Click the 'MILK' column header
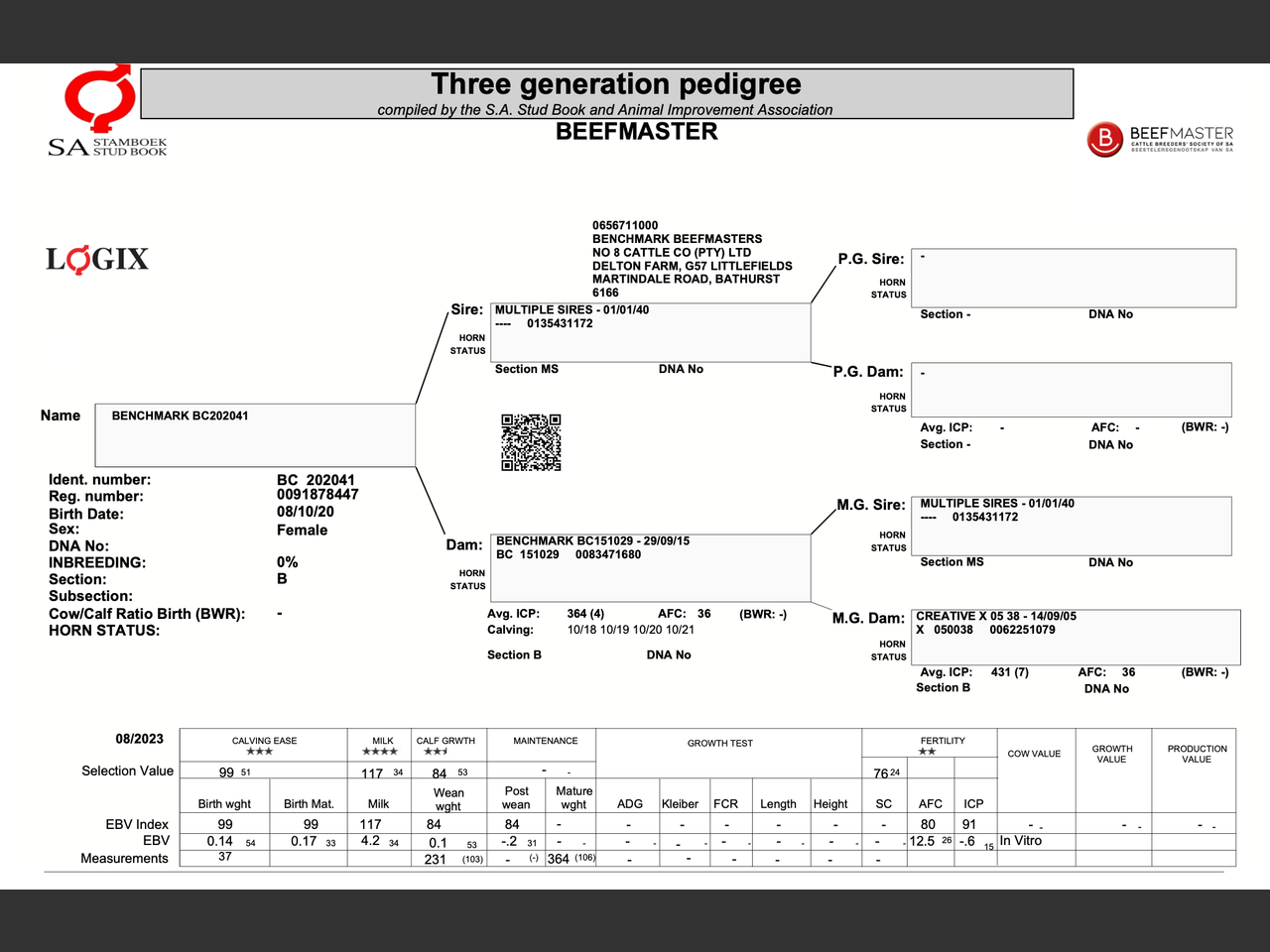The width and height of the screenshot is (1270, 952). tap(383, 741)
